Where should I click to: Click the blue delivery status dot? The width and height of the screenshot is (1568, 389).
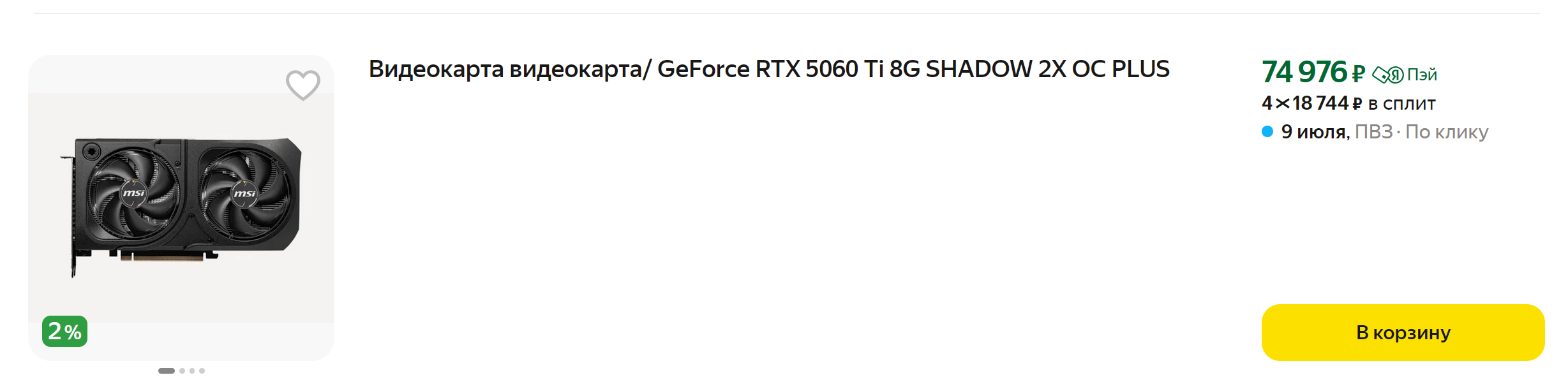click(1267, 131)
